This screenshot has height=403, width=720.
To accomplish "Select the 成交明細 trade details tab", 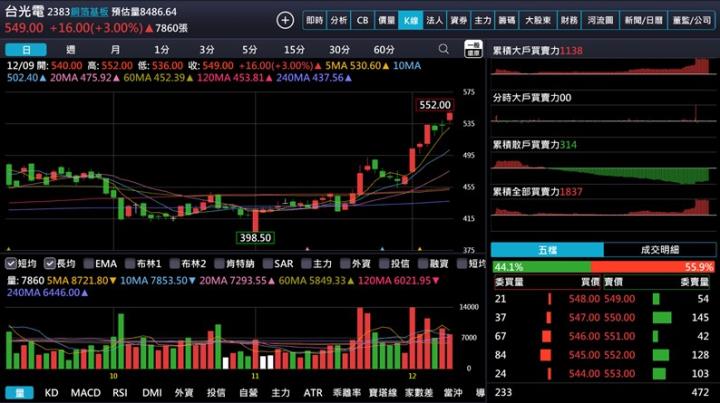I will [x=660, y=249].
